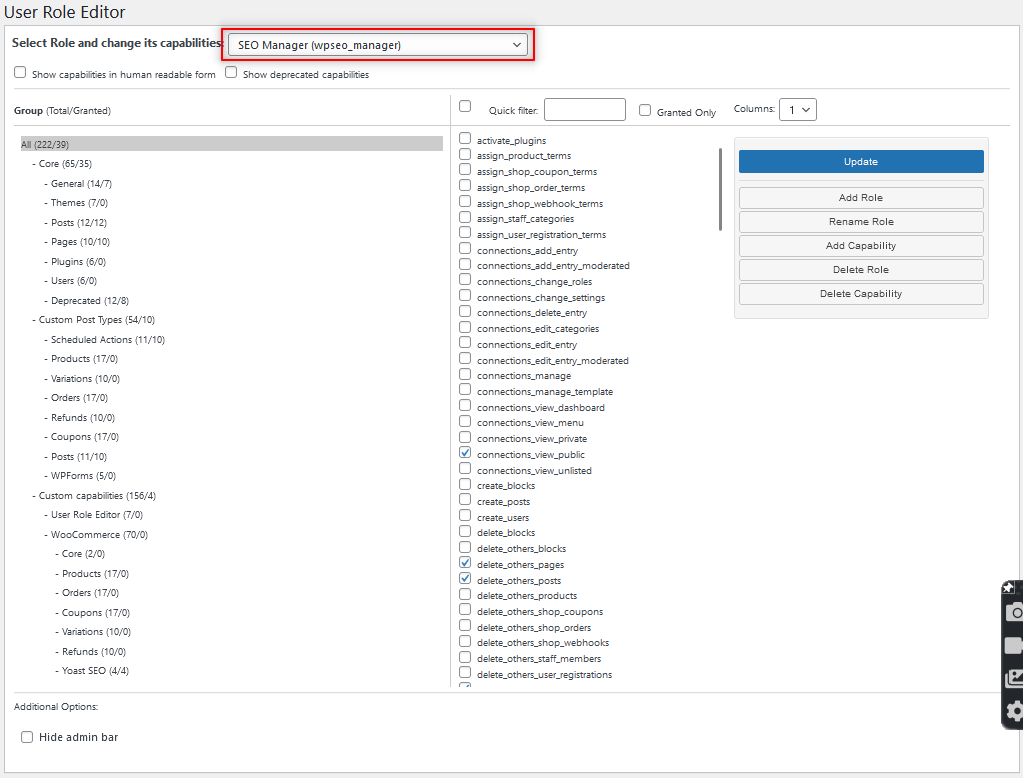Open the Select Role dropdown showing SEO Manager
Viewport: 1023px width, 778px height.
point(378,44)
